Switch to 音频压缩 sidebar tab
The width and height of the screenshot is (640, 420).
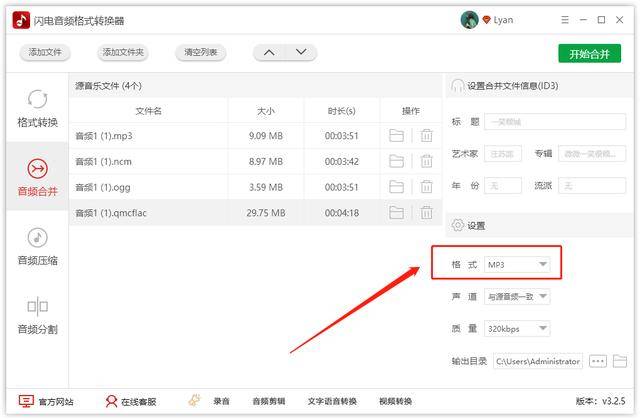pos(37,247)
